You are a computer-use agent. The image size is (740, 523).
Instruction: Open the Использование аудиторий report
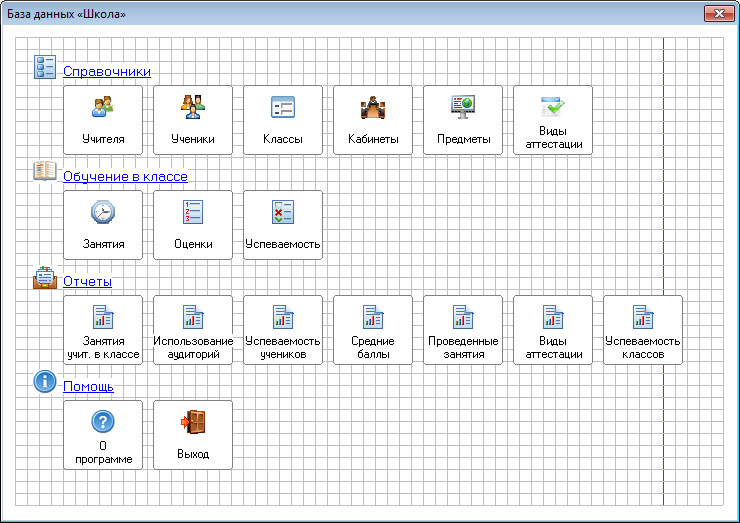coord(193,330)
